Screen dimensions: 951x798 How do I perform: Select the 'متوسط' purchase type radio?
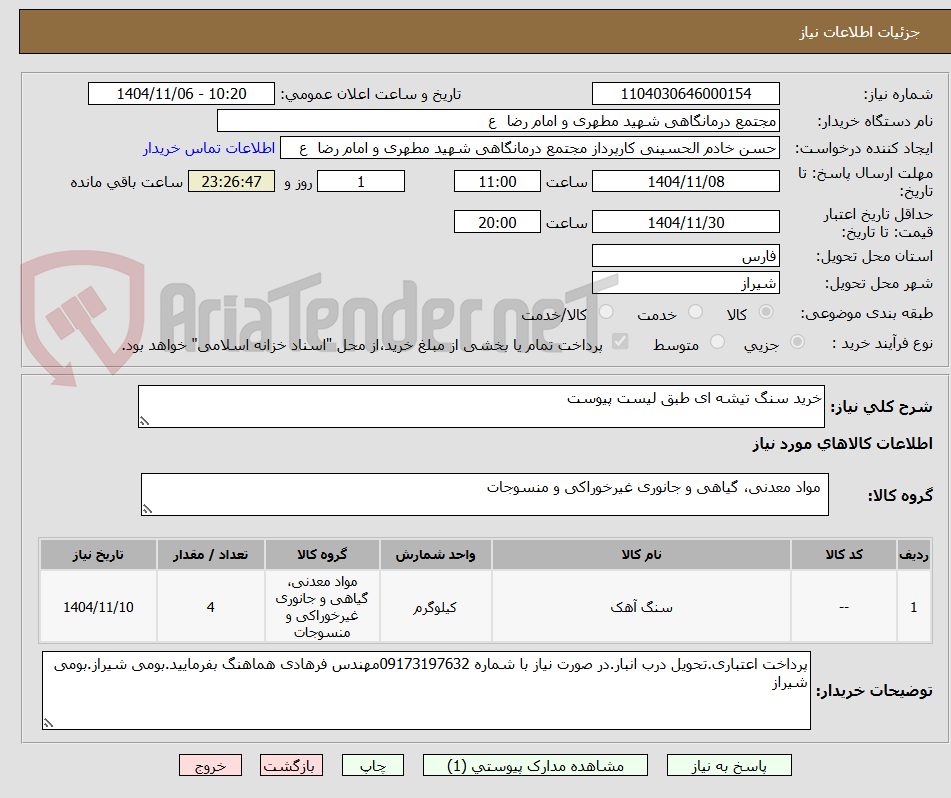point(717,342)
